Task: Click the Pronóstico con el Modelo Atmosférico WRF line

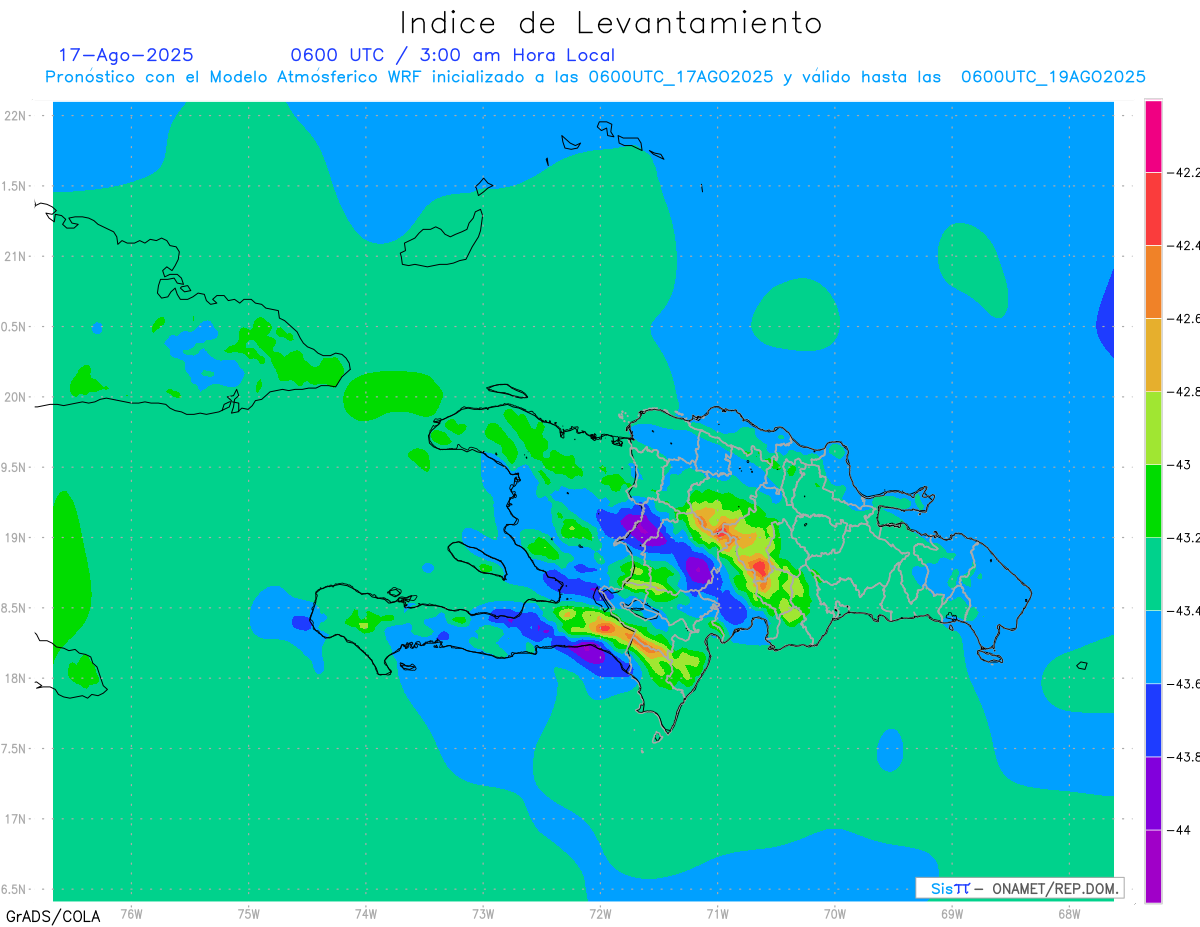Action: pyautogui.click(x=596, y=77)
